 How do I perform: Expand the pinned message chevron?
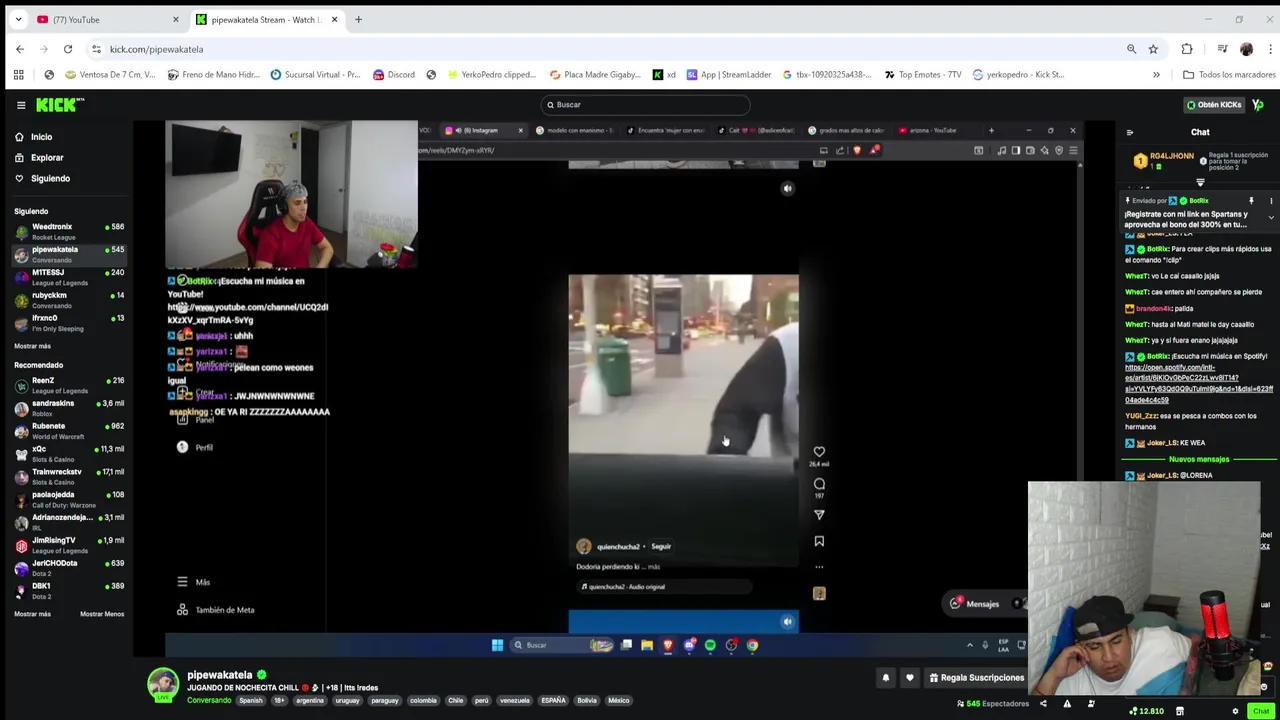[1271, 217]
